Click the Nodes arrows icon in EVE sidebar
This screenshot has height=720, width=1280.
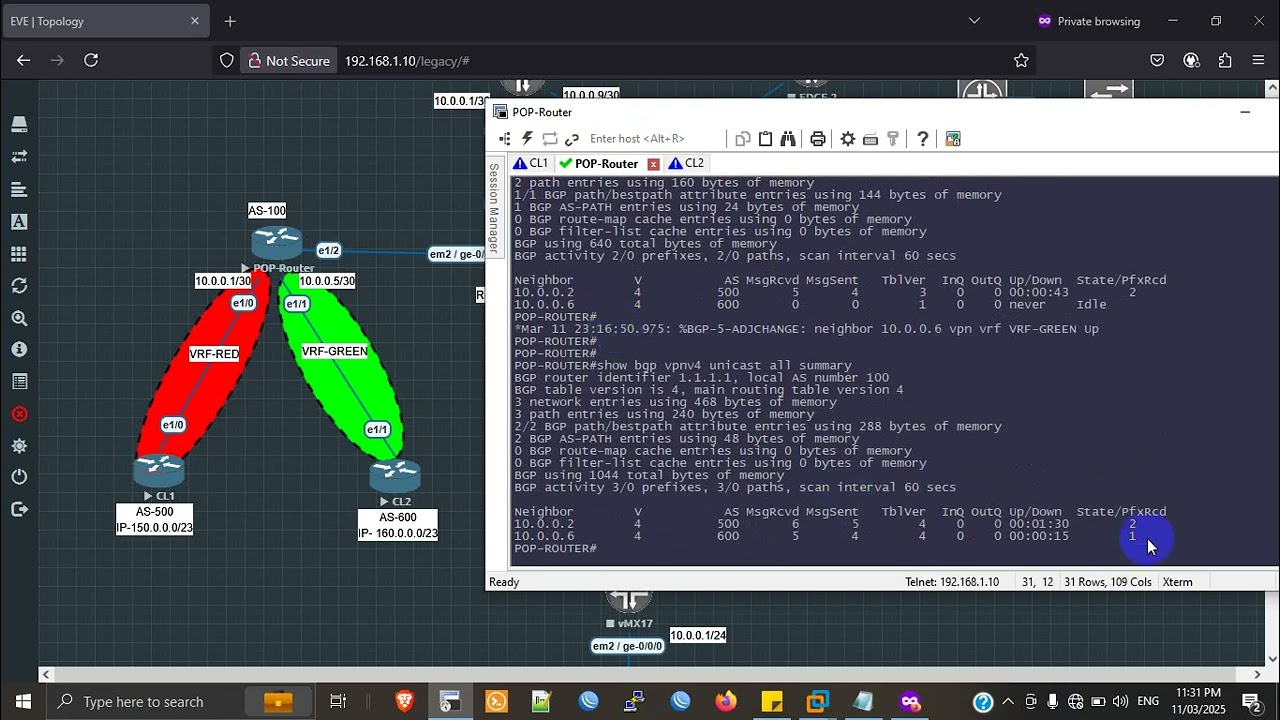[x=19, y=156]
